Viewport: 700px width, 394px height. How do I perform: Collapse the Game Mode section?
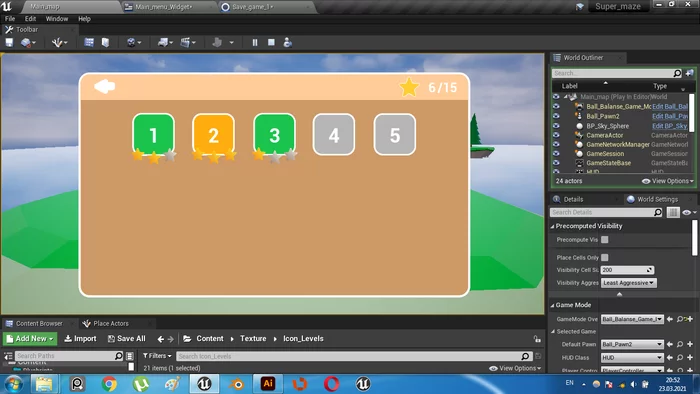[553, 305]
